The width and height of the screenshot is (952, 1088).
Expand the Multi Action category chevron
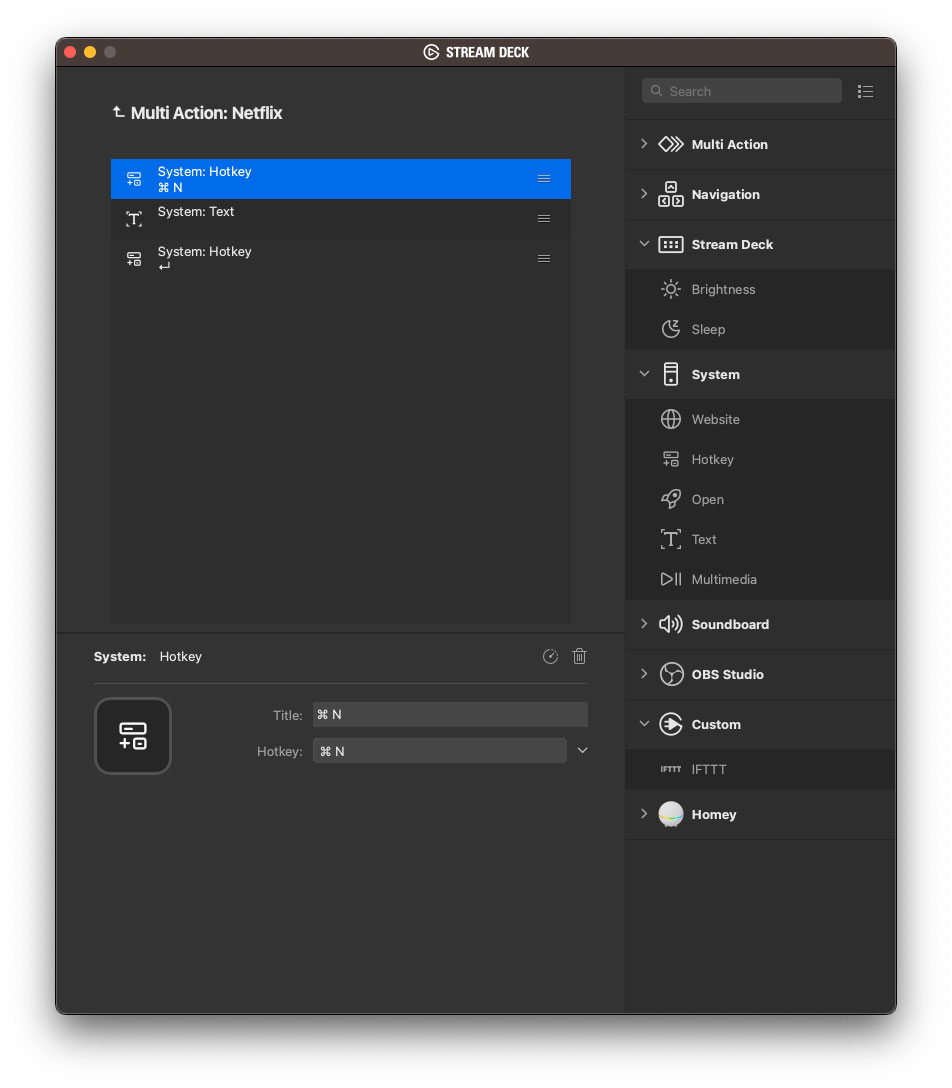point(644,144)
